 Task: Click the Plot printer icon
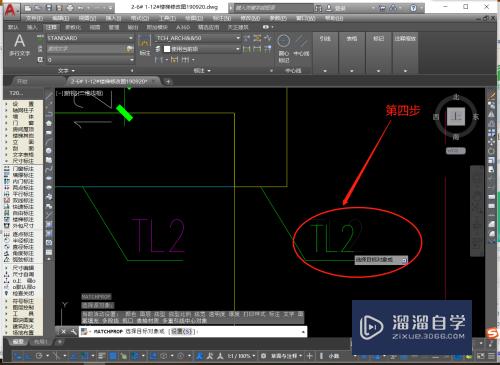(x=70, y=7)
